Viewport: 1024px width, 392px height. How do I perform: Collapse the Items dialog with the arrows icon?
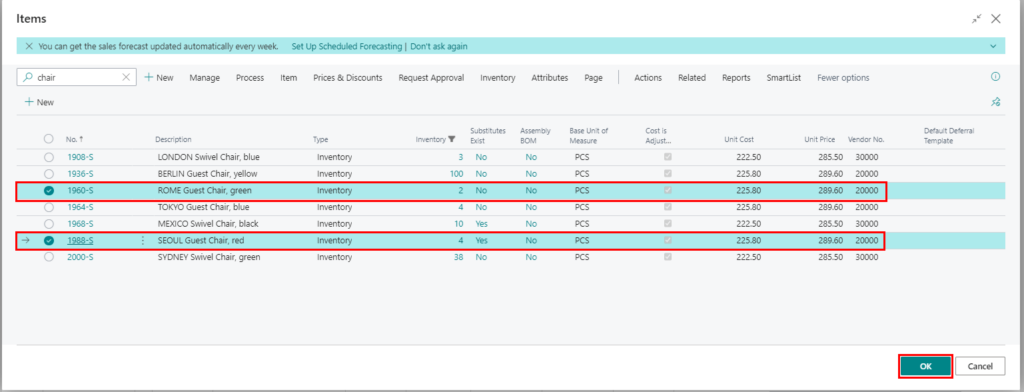pos(976,19)
